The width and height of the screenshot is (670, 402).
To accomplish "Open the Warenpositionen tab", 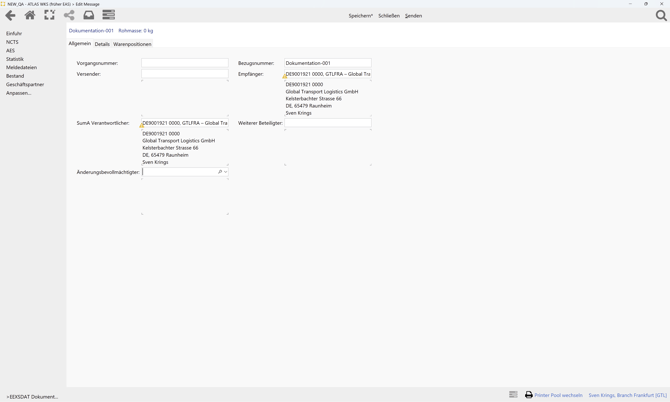I will [132, 44].
